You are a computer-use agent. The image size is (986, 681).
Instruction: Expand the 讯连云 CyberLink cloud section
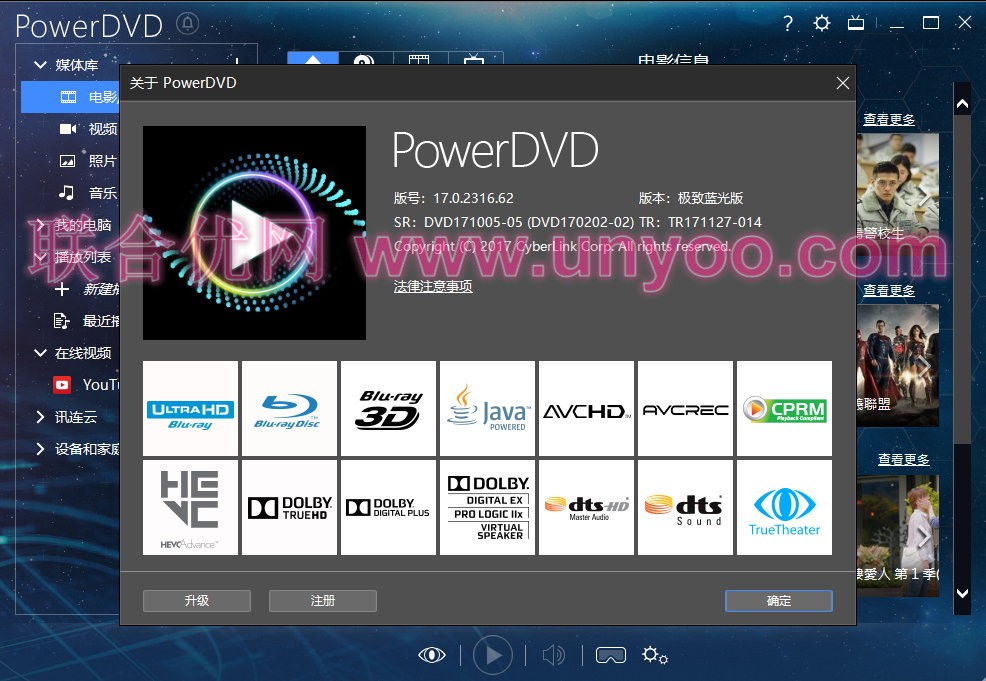point(40,417)
